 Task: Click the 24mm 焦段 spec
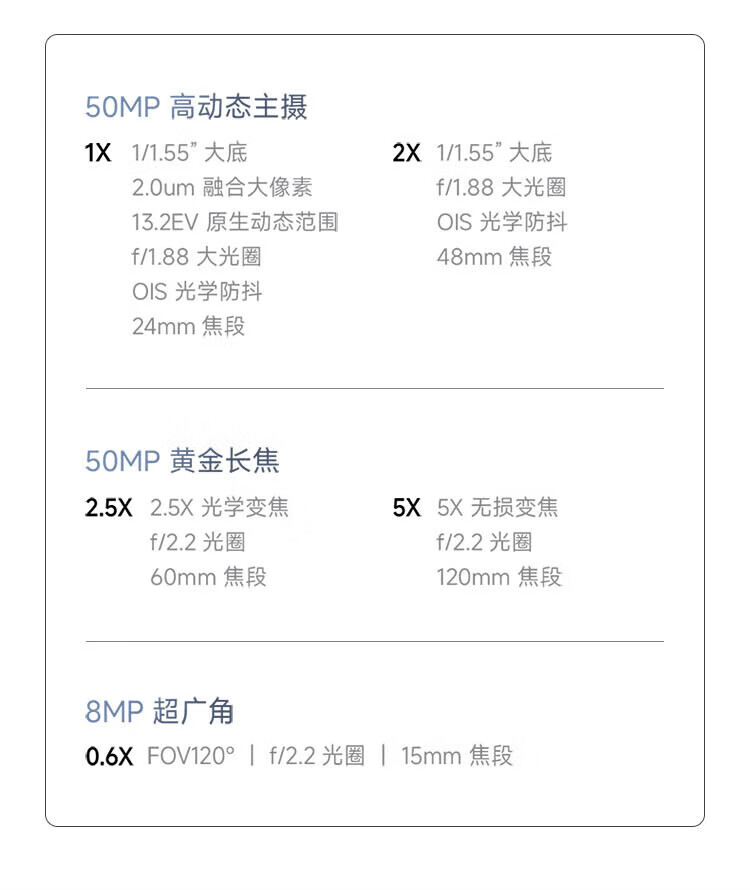pyautogui.click(x=188, y=326)
